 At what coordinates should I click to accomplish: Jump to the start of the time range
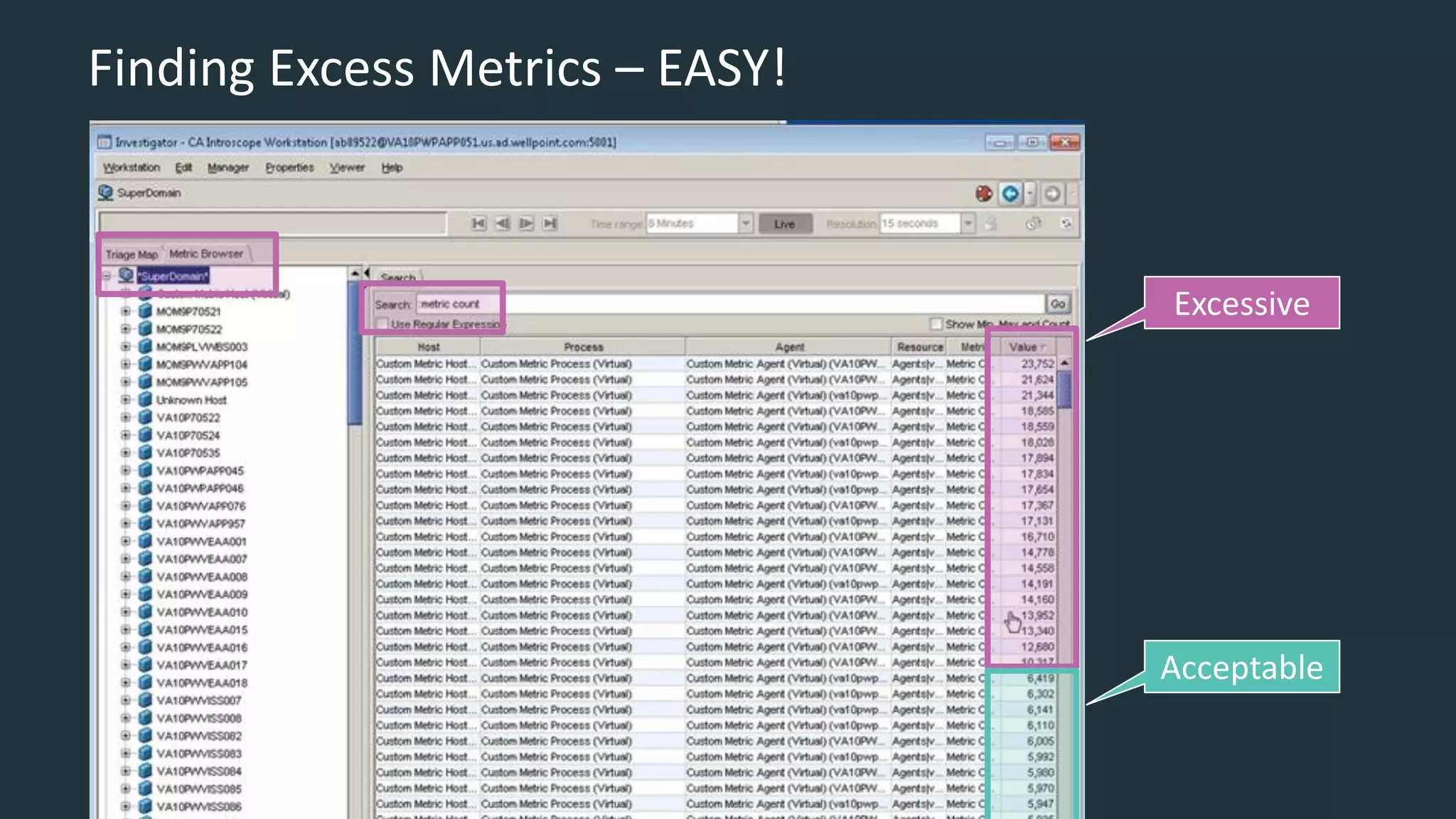pos(478,224)
